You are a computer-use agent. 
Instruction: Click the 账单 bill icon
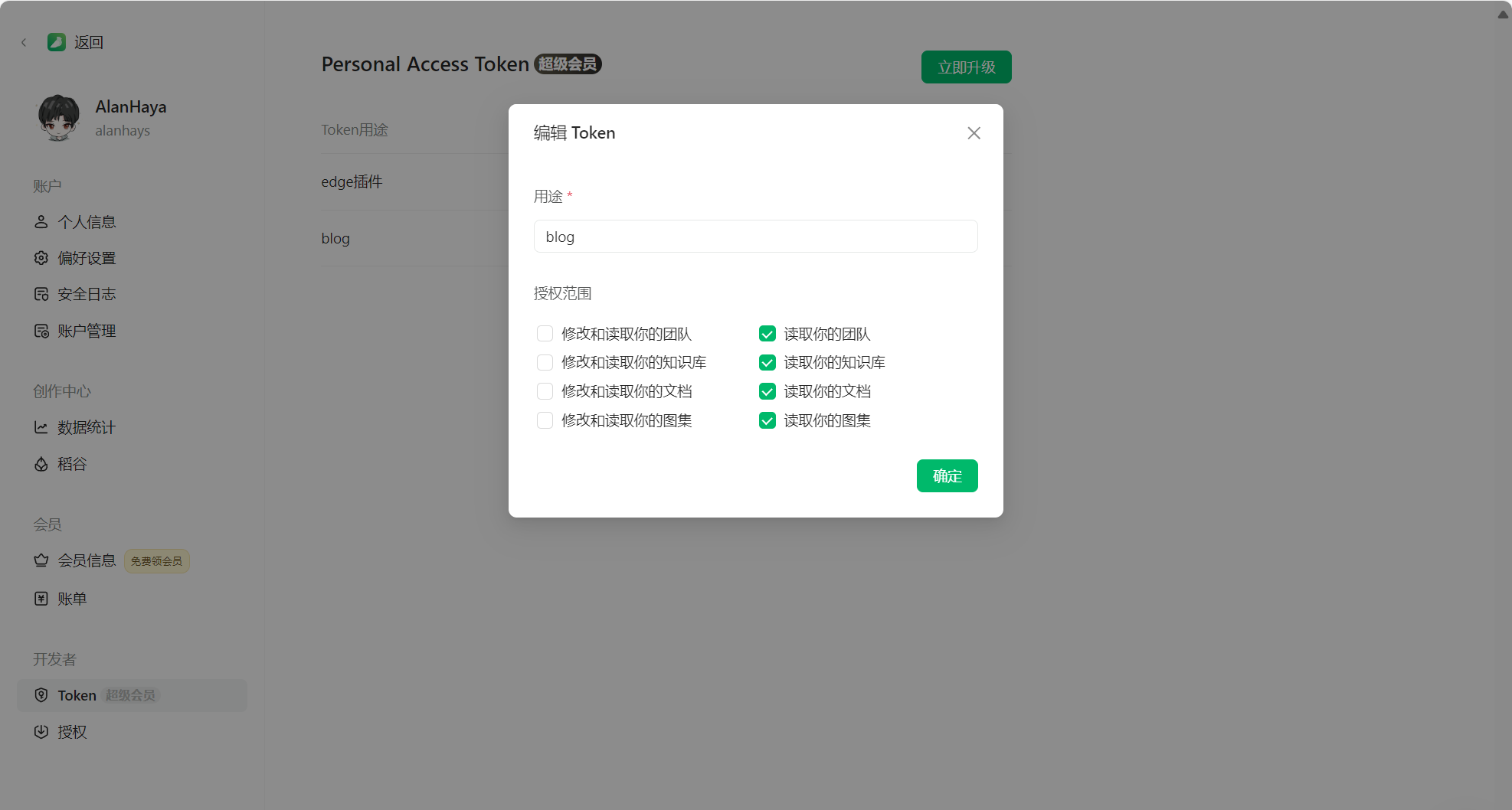point(41,599)
